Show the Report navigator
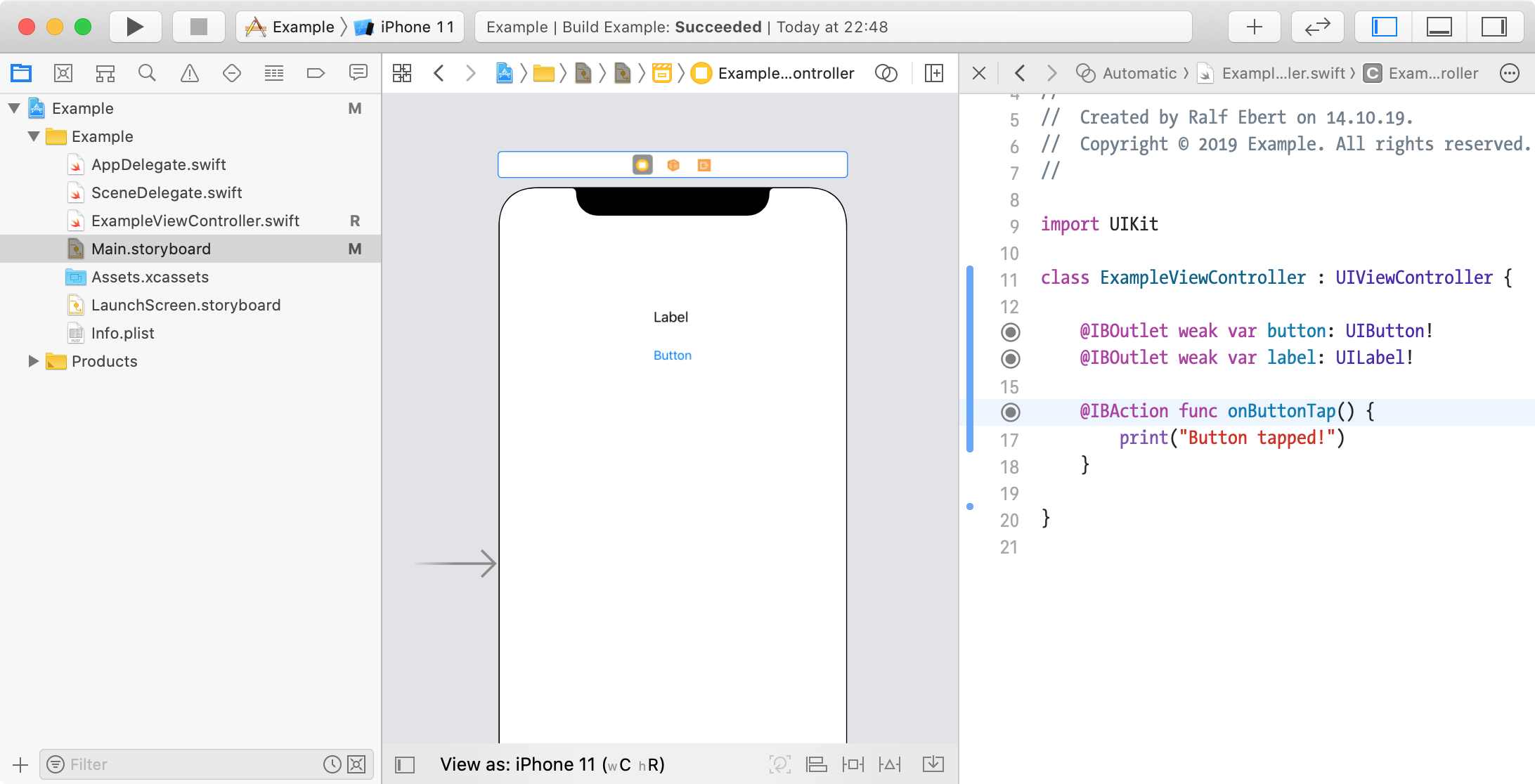This screenshot has height=784, width=1535. tap(358, 72)
